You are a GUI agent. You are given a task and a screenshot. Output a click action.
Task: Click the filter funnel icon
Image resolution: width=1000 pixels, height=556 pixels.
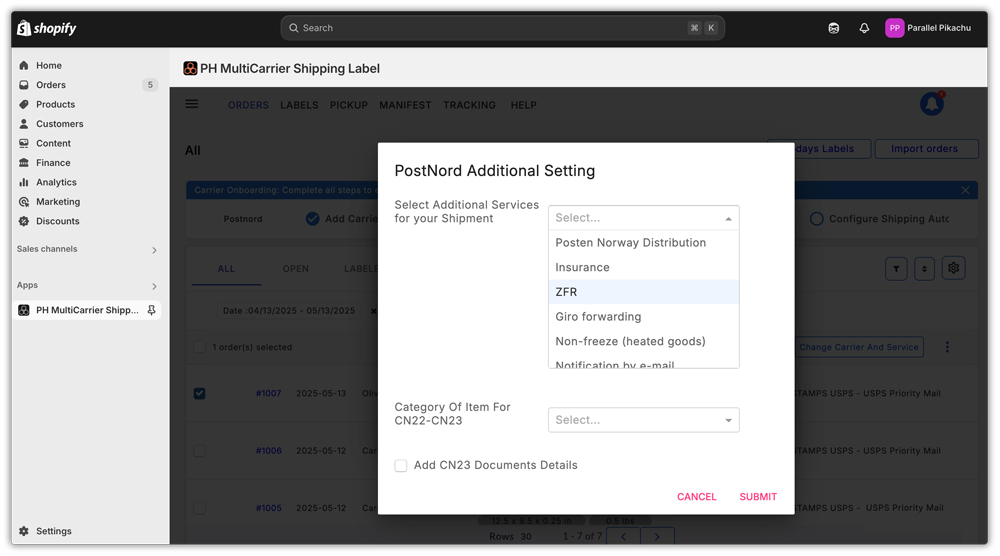pos(896,269)
